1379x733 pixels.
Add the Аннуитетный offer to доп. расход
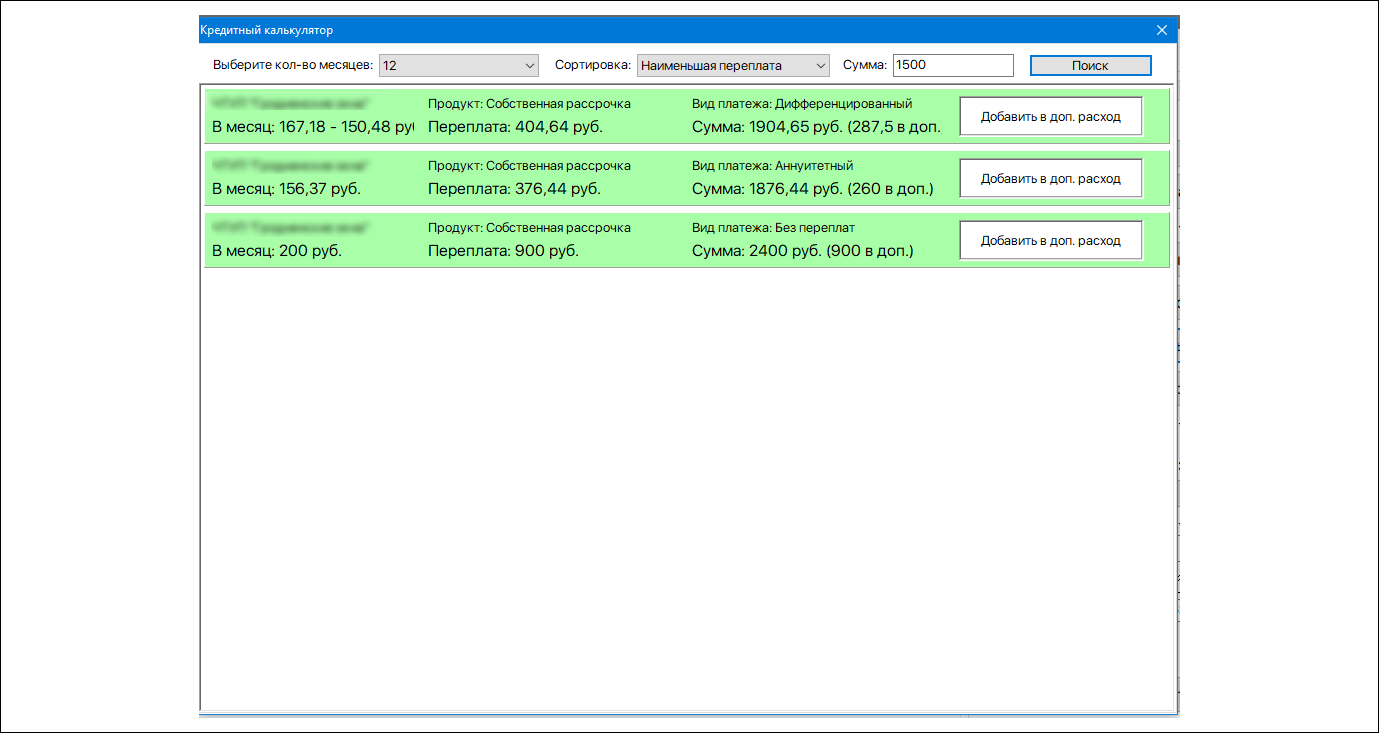[x=1050, y=179]
